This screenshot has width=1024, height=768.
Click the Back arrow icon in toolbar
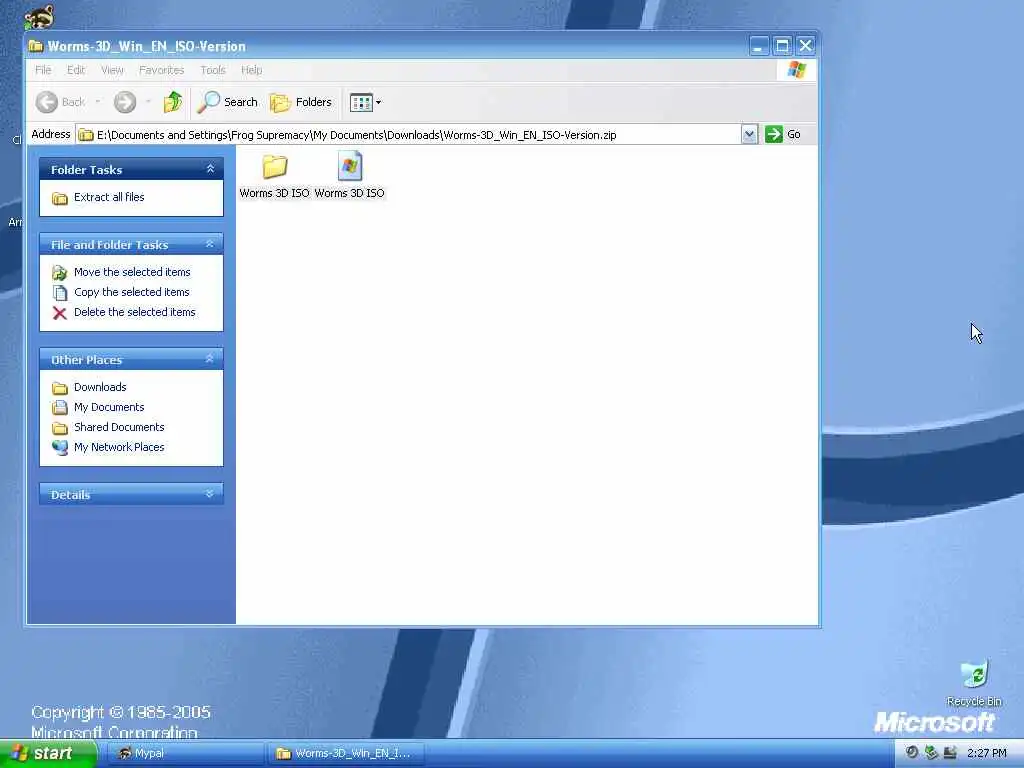click(x=47, y=102)
